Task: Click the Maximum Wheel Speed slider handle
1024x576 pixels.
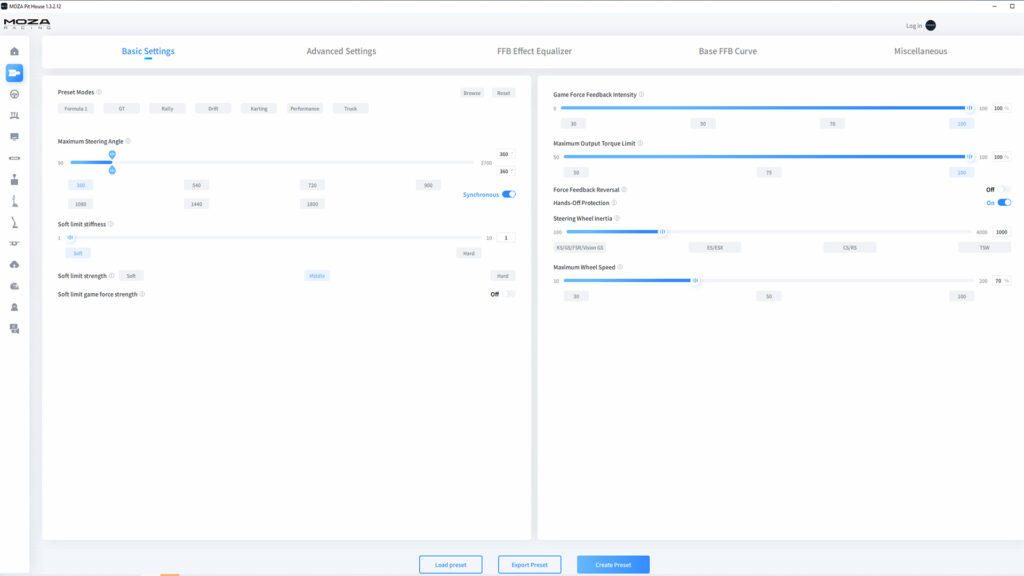Action: click(x=695, y=280)
